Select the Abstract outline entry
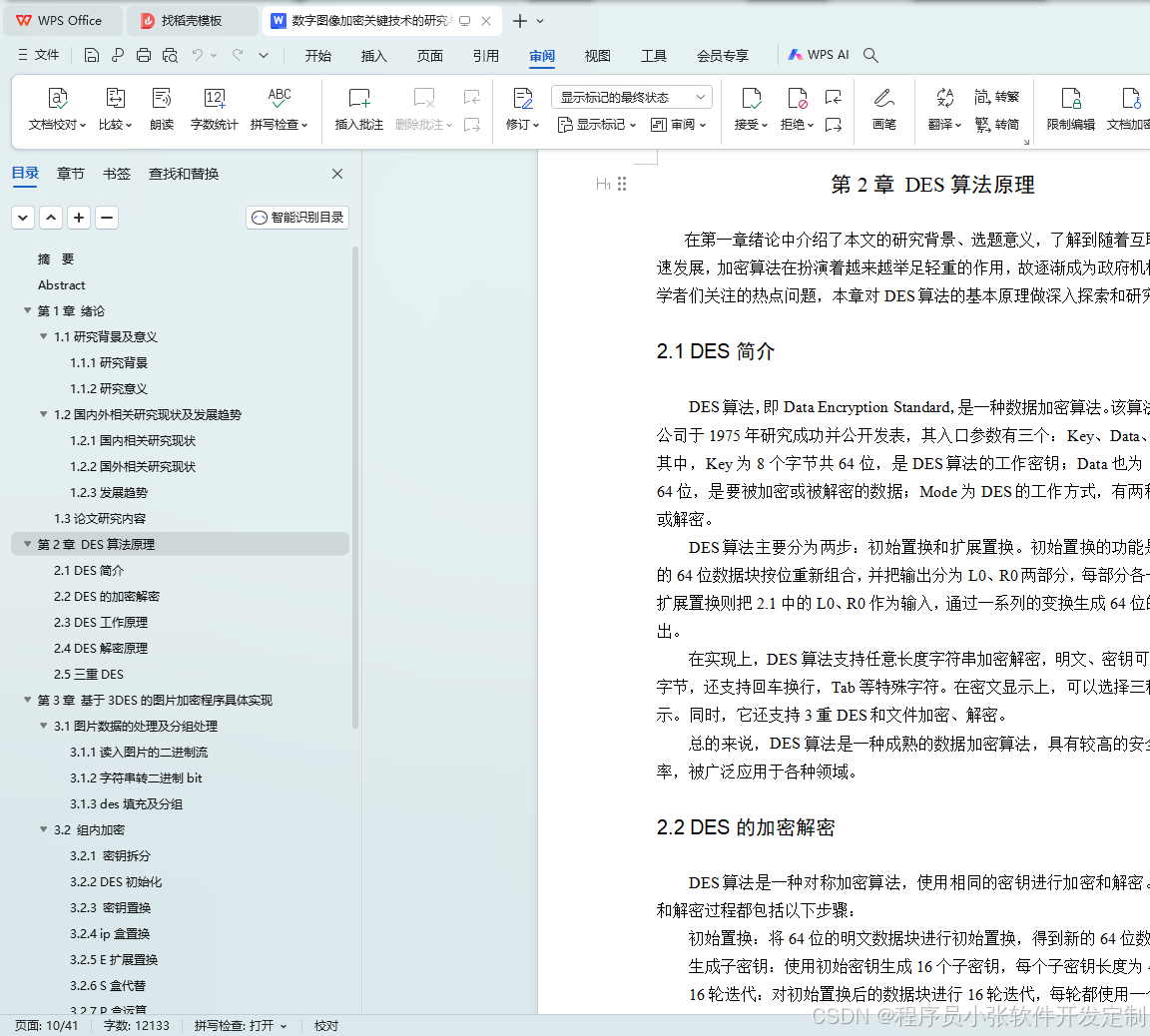 (x=62, y=285)
